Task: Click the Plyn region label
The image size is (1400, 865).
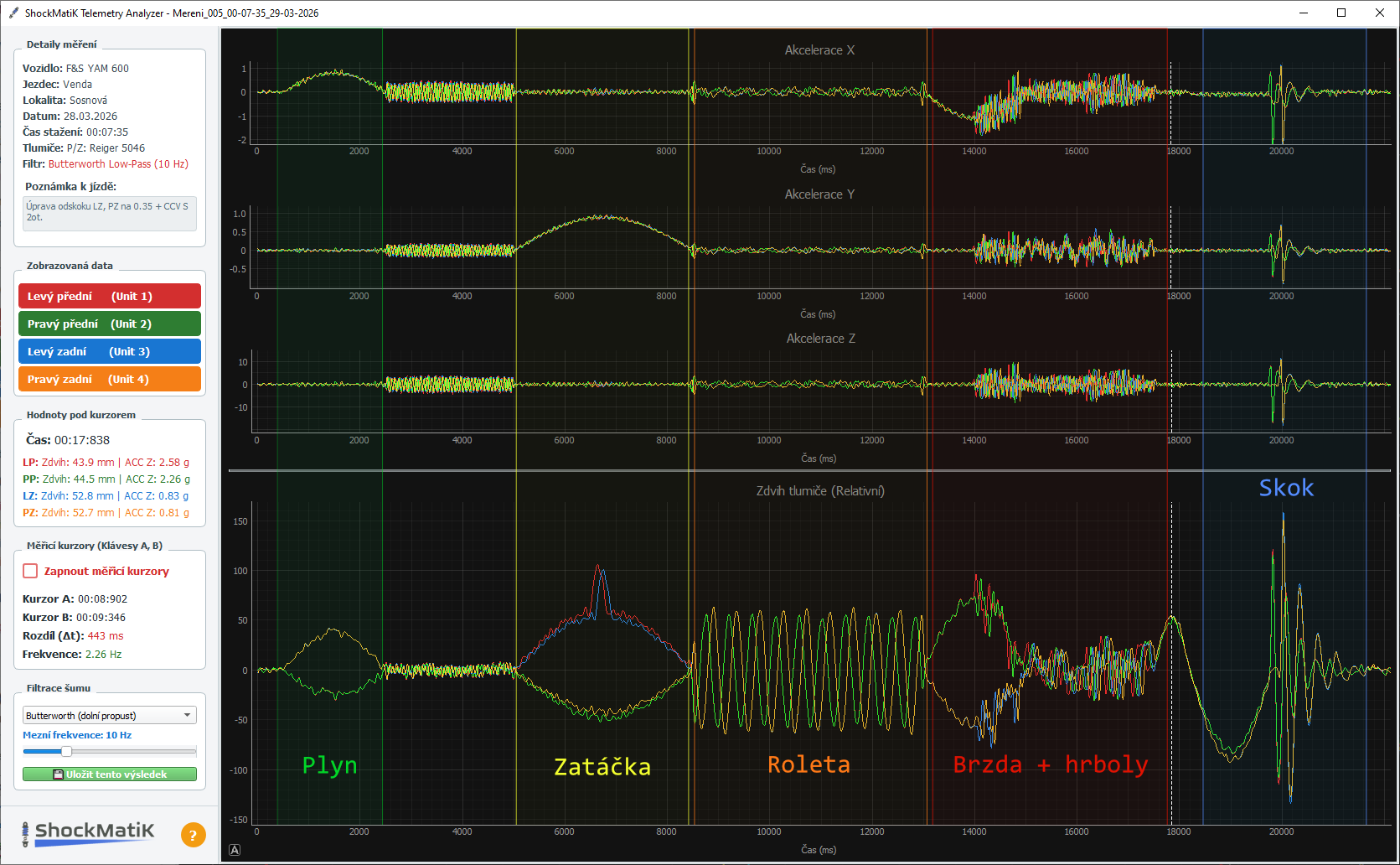Action: [329, 764]
